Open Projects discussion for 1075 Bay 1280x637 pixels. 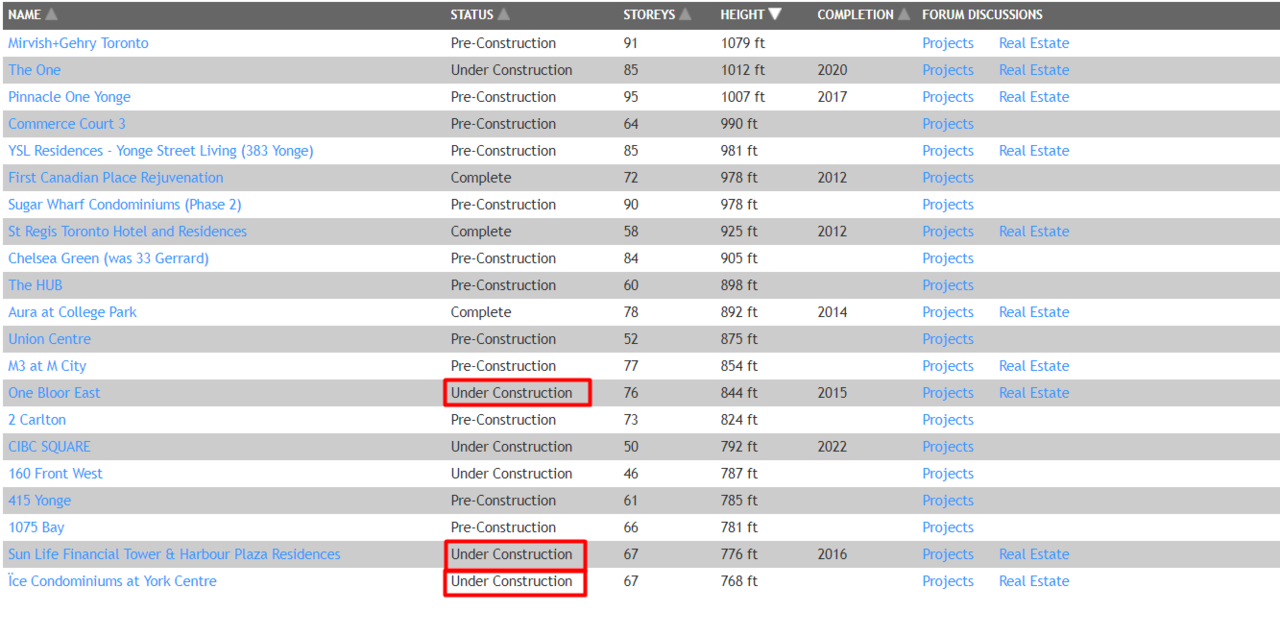point(947,528)
